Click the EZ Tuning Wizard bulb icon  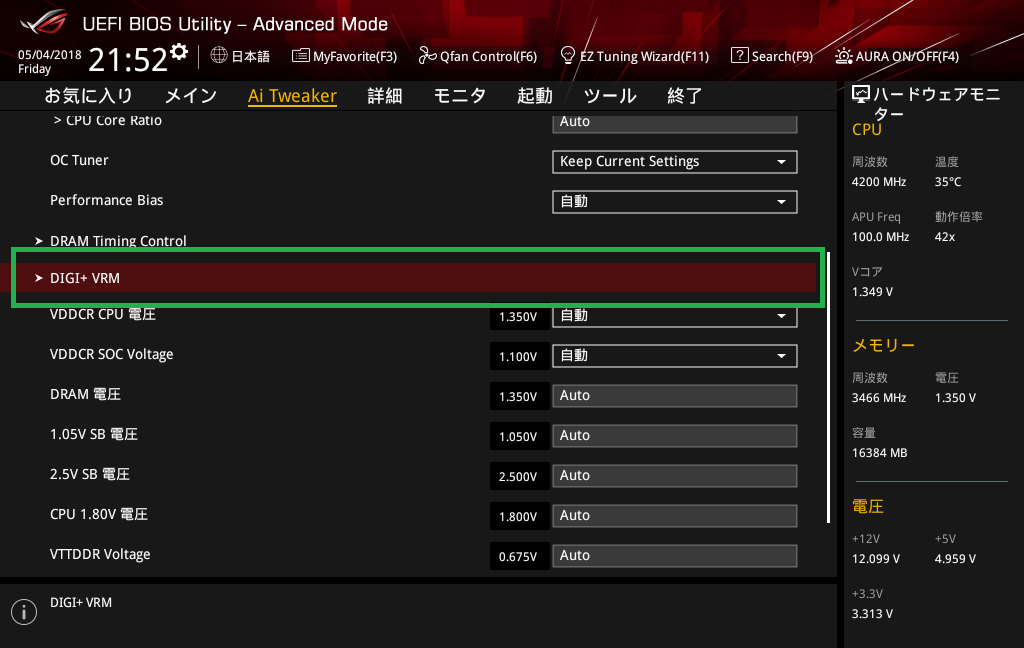coord(568,56)
